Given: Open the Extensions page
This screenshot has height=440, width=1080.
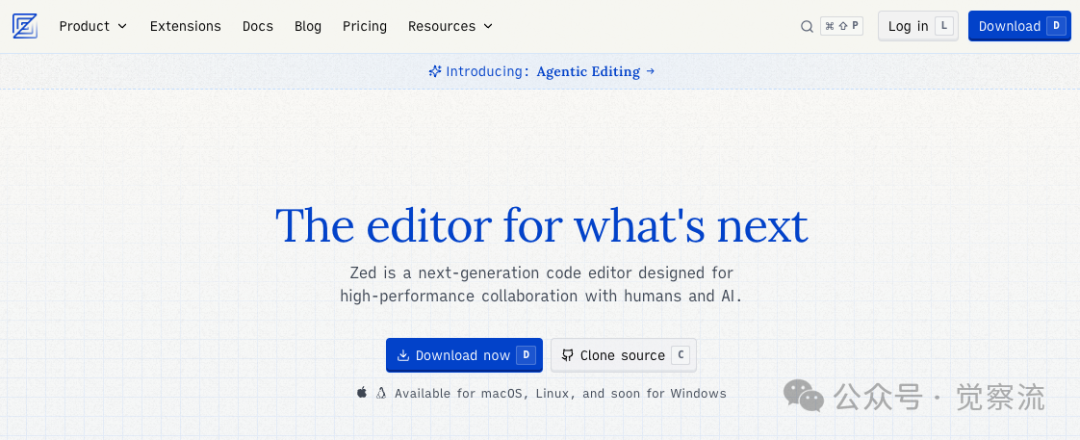Looking at the screenshot, I should [185, 26].
